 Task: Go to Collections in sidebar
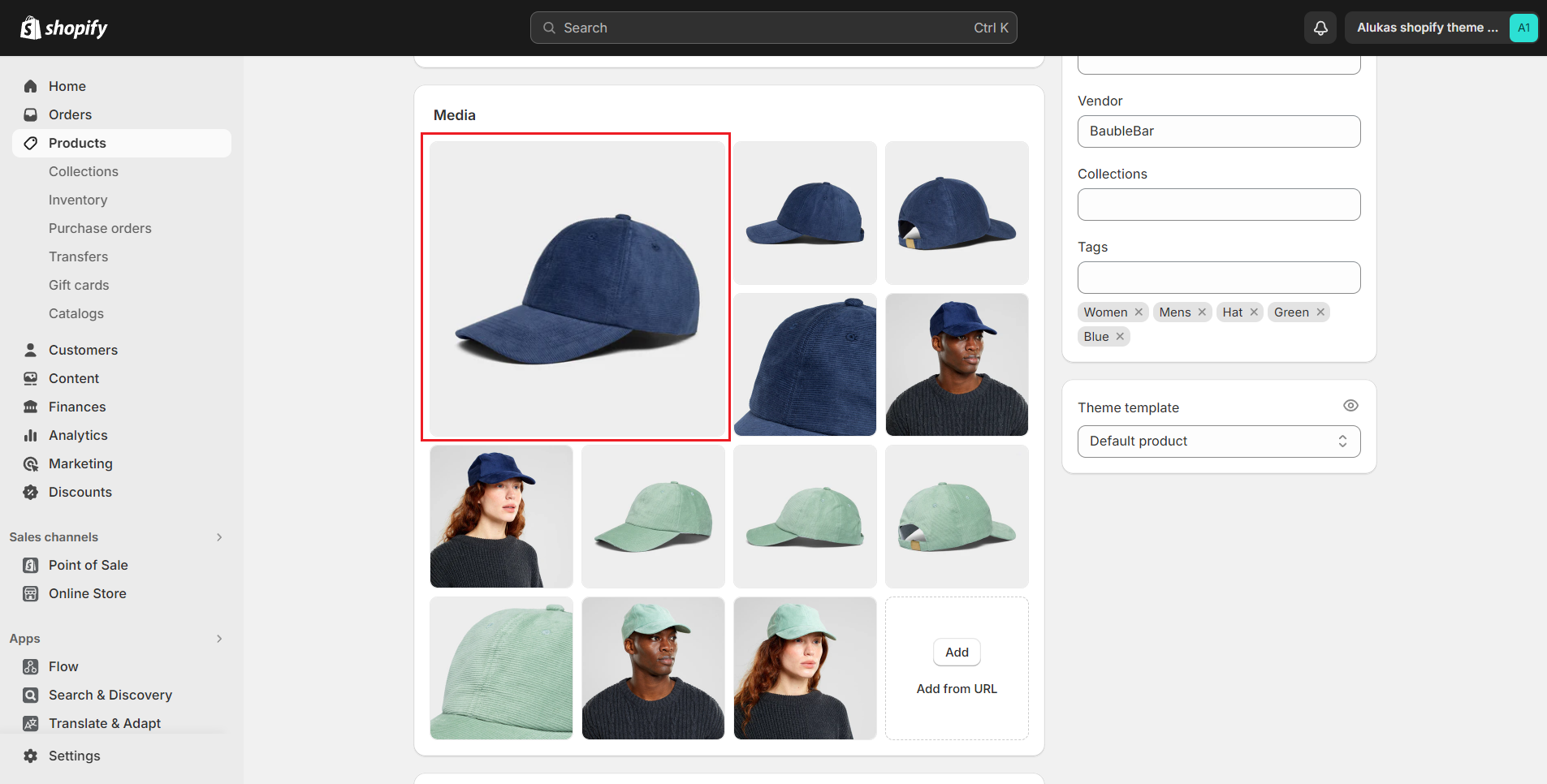click(84, 171)
